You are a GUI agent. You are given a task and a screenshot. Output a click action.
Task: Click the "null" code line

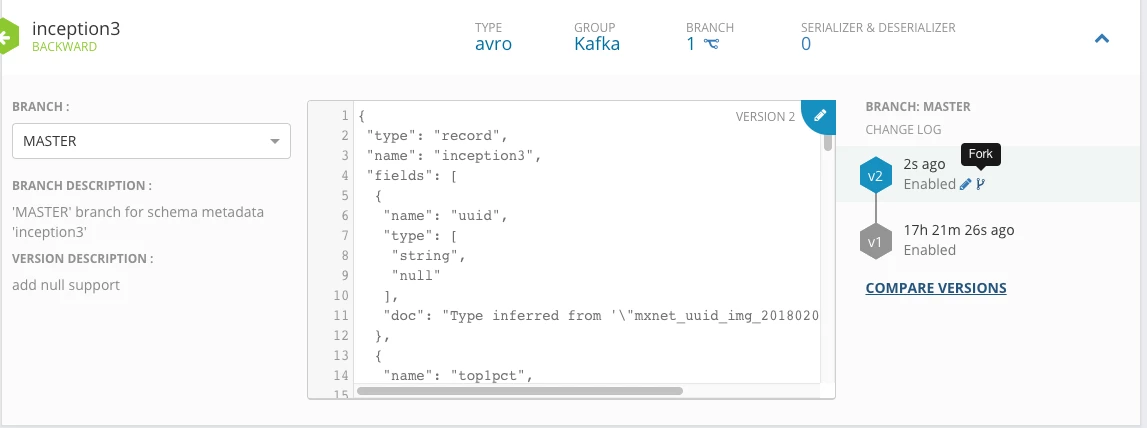coord(416,276)
